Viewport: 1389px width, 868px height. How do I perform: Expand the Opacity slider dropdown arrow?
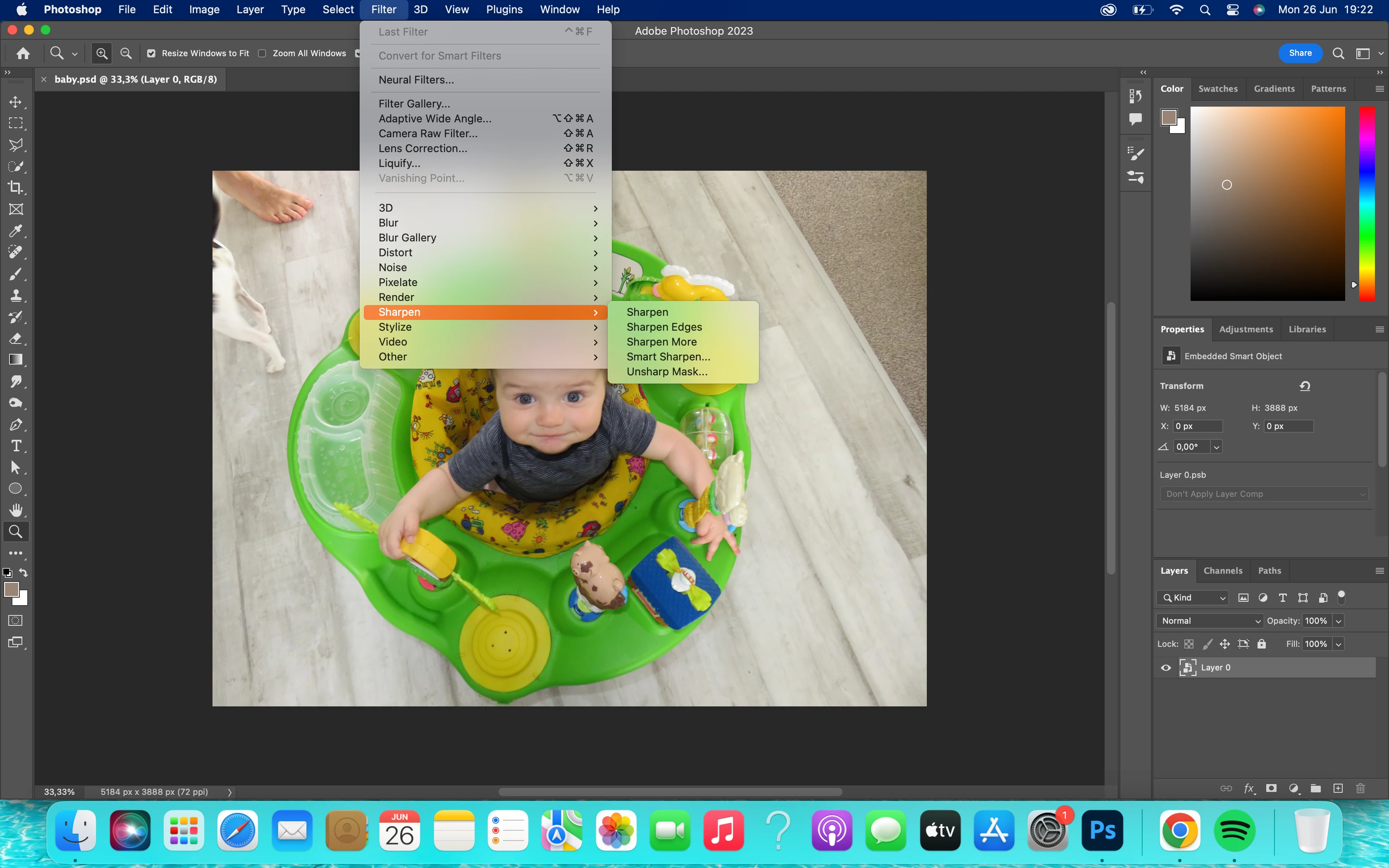[x=1339, y=621]
